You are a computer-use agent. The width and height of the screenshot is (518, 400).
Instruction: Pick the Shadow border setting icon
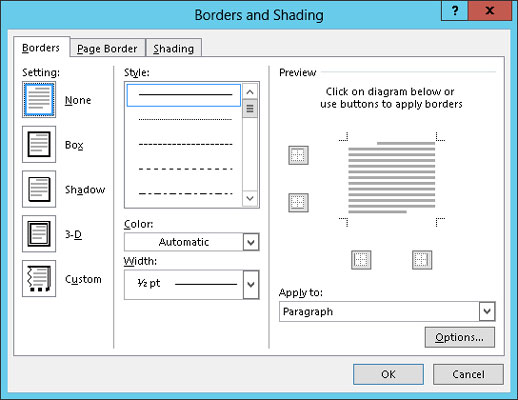39,189
